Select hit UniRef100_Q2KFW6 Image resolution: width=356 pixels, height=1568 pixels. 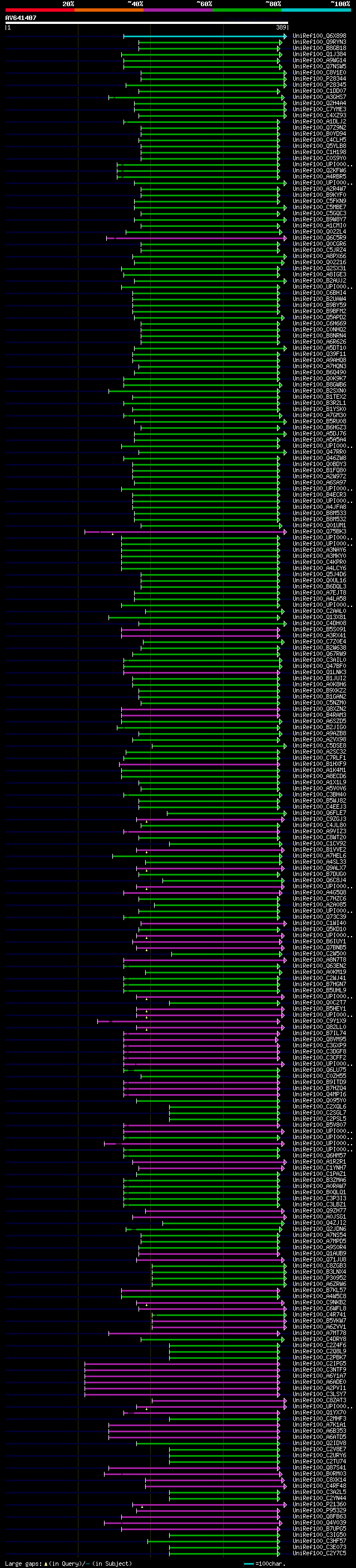319,170
